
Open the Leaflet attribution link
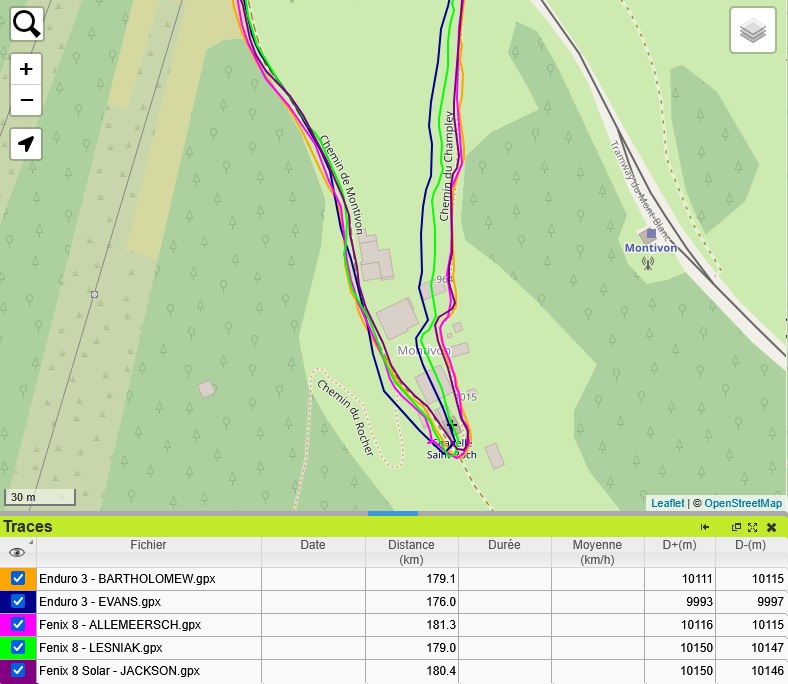(667, 503)
